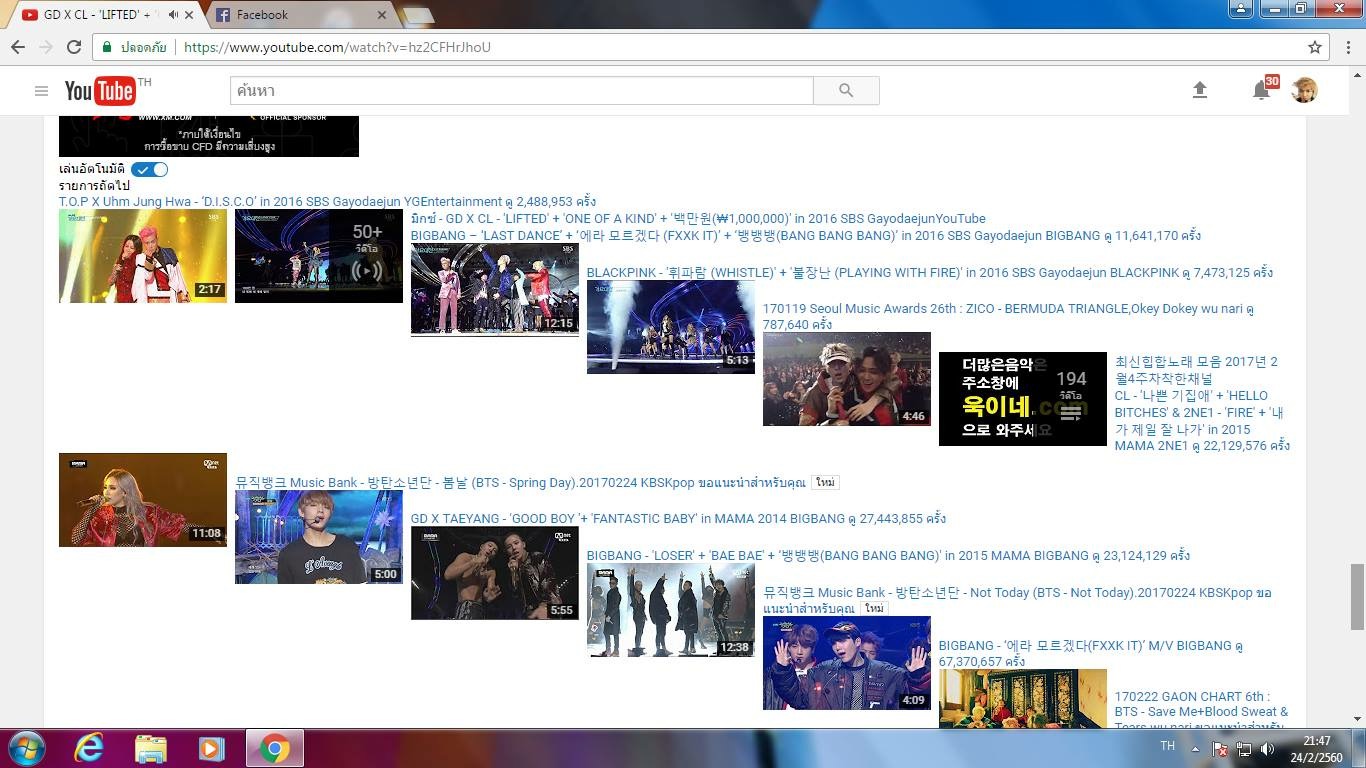
Task: Play the 2:17 T.O.P video thumbnail
Action: click(143, 255)
